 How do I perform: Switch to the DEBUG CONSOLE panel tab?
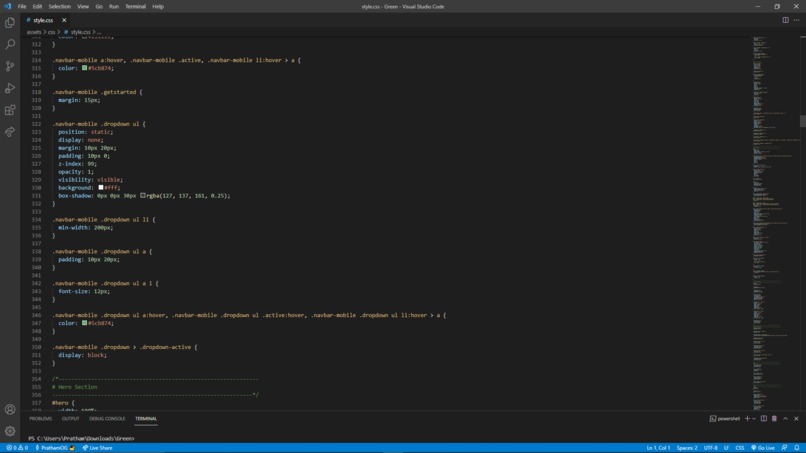point(107,419)
